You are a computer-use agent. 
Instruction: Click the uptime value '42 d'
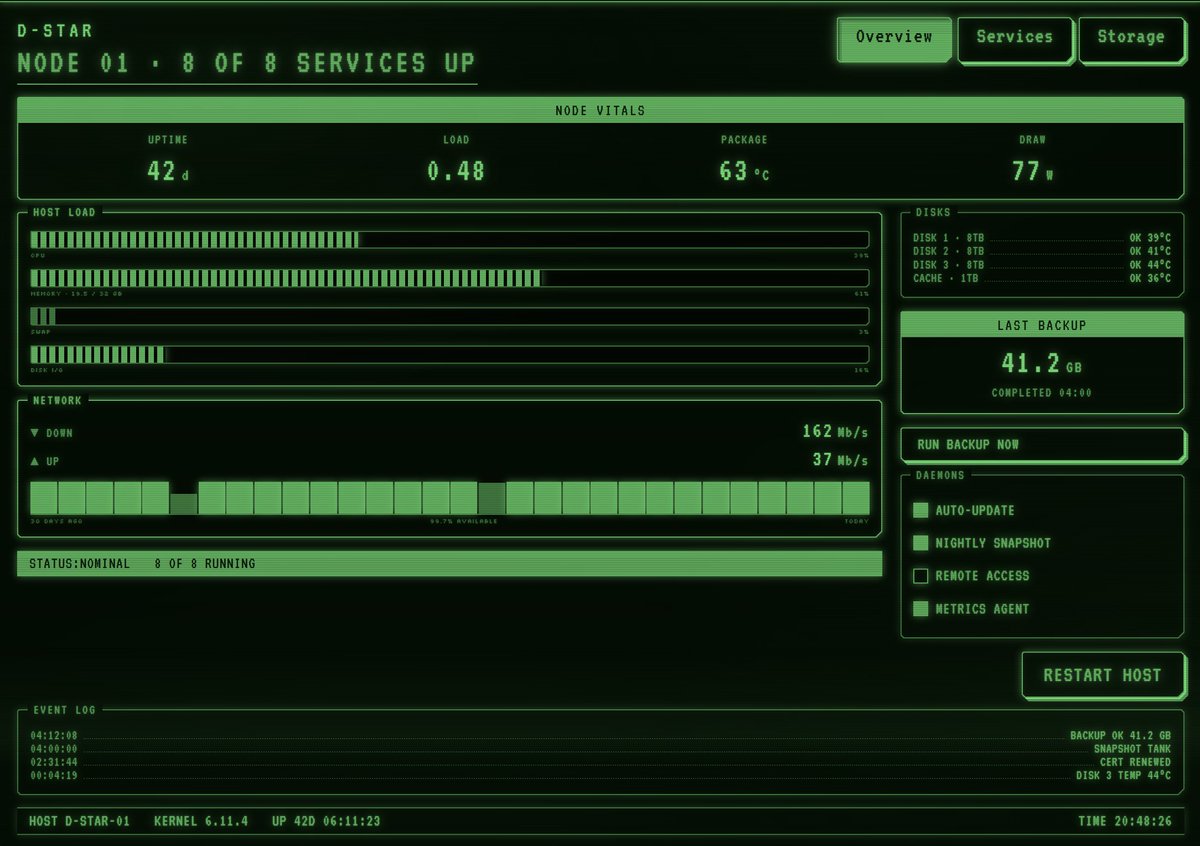168,171
